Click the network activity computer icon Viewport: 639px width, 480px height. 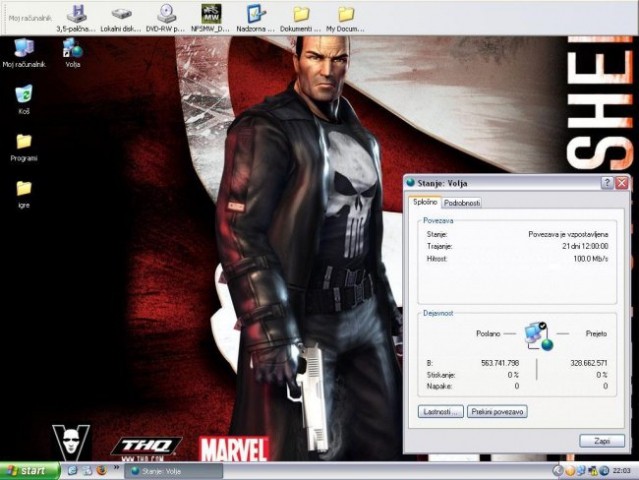point(539,337)
